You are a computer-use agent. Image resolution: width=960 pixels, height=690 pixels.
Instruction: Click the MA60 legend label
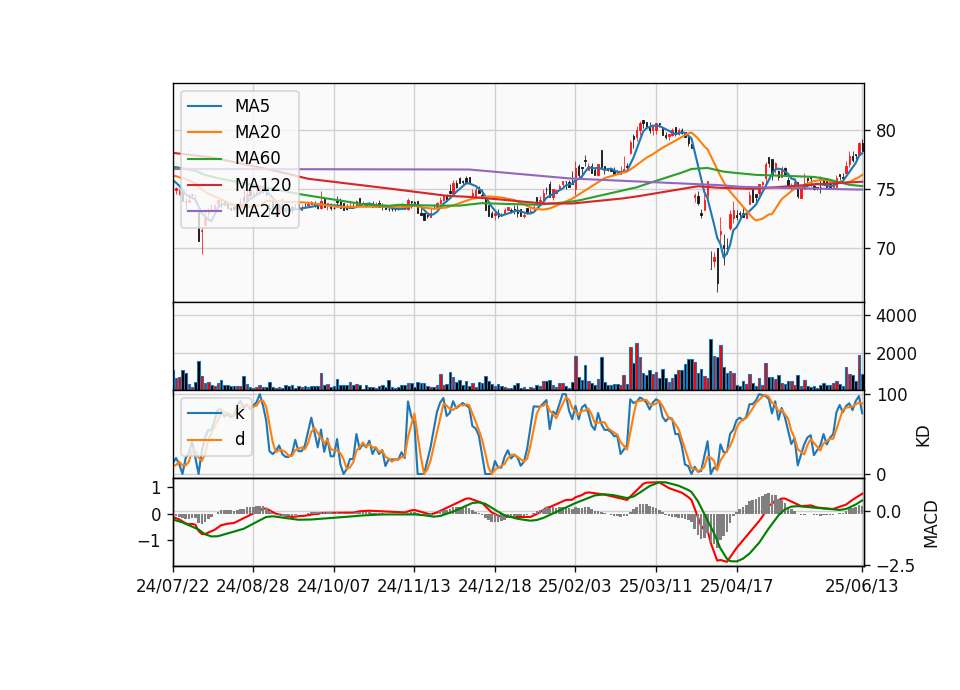pyautogui.click(x=257, y=158)
